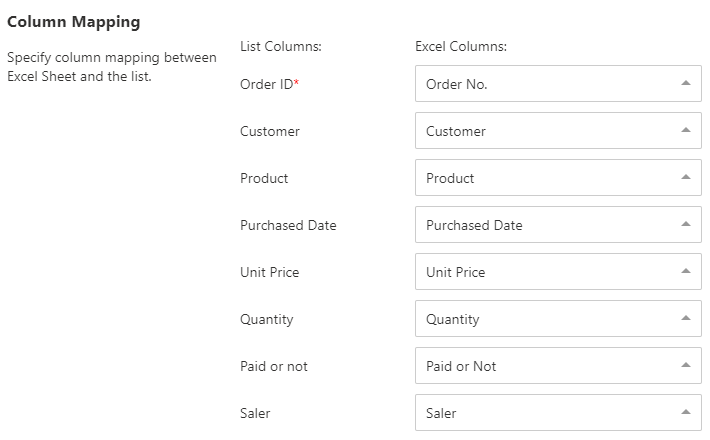The width and height of the screenshot is (710, 440).
Task: Click Quantity combo box arrow
Action: (x=686, y=318)
